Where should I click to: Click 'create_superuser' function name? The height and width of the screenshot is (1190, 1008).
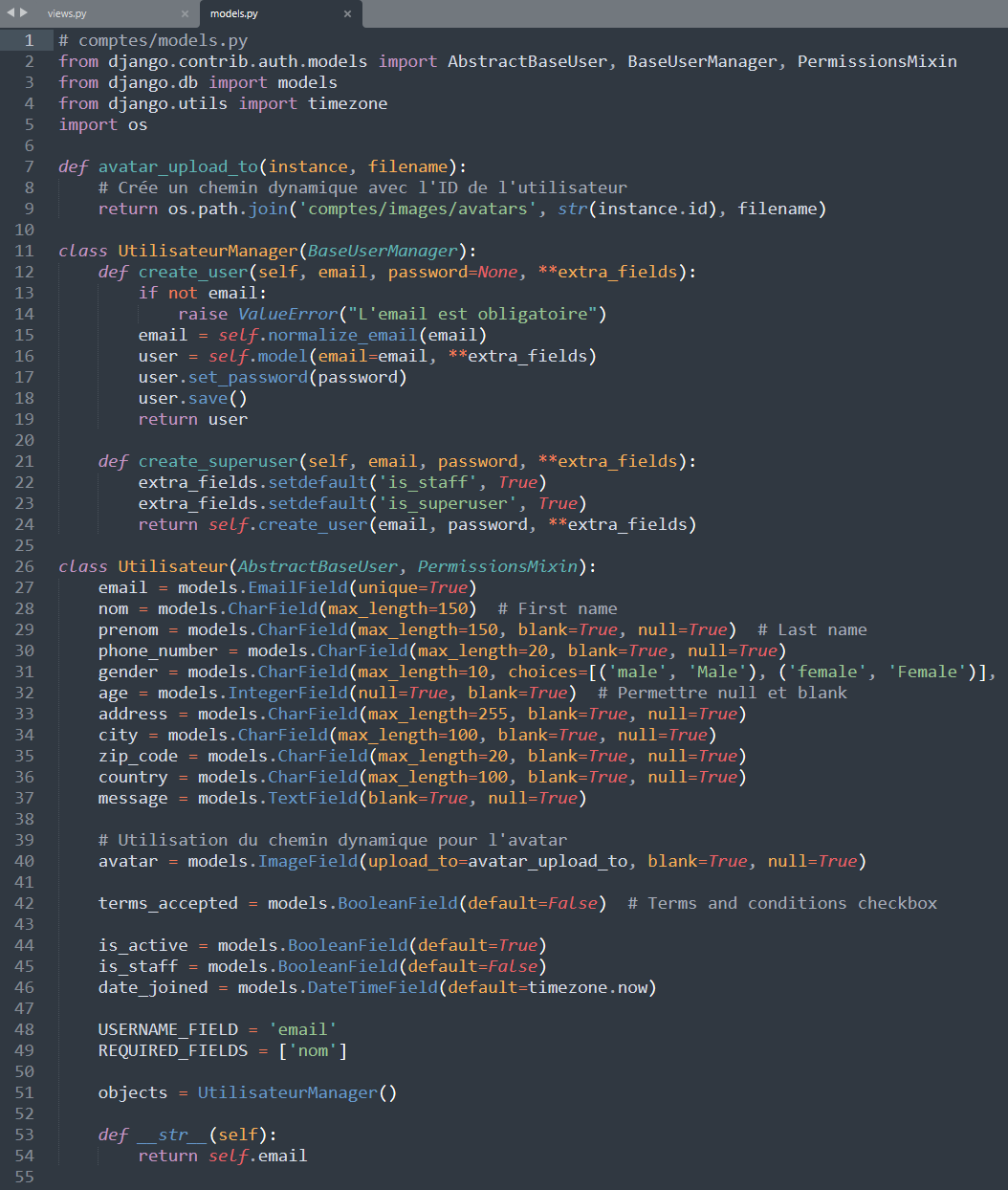click(x=218, y=461)
